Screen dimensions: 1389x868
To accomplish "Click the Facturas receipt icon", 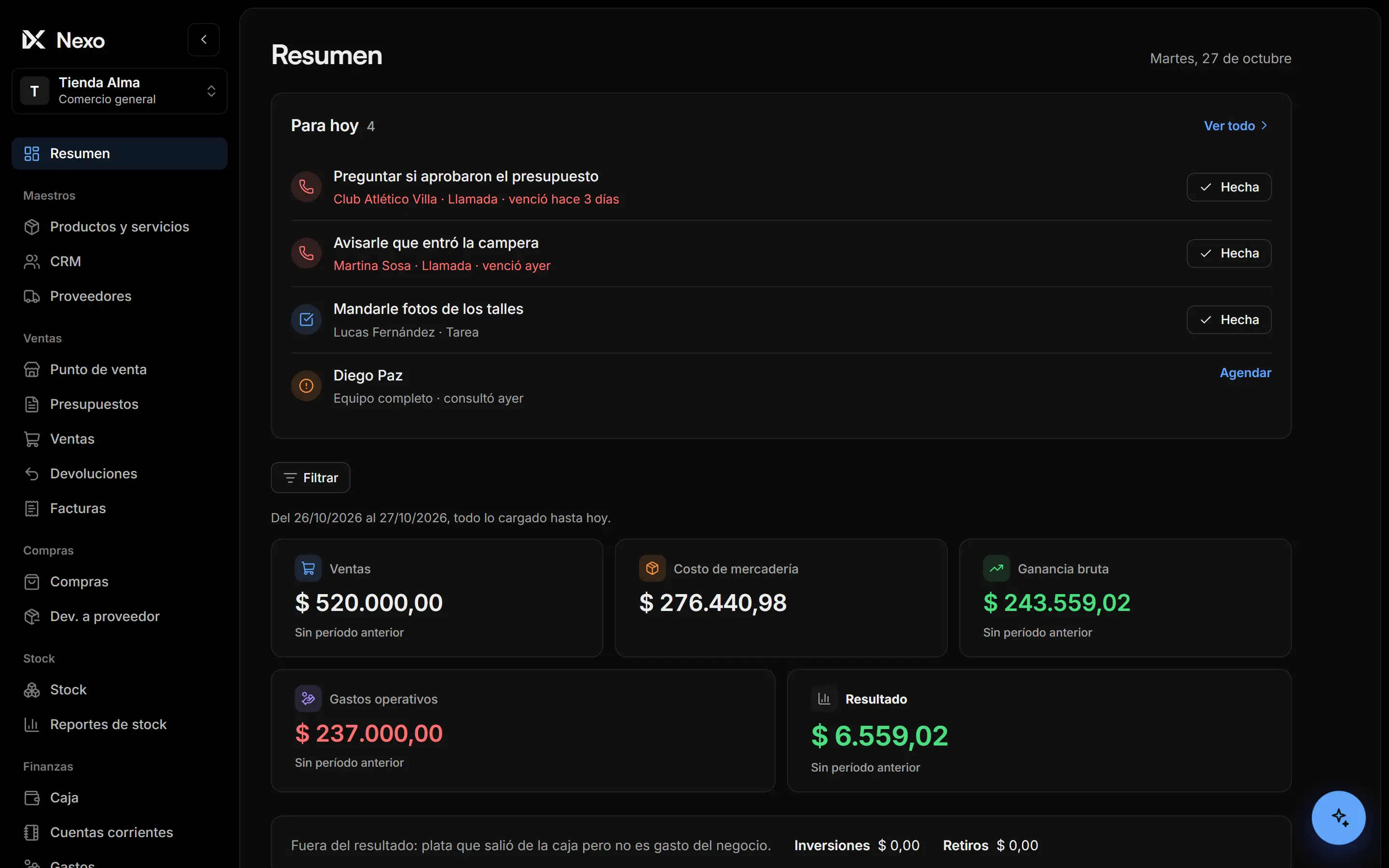I will (32, 509).
